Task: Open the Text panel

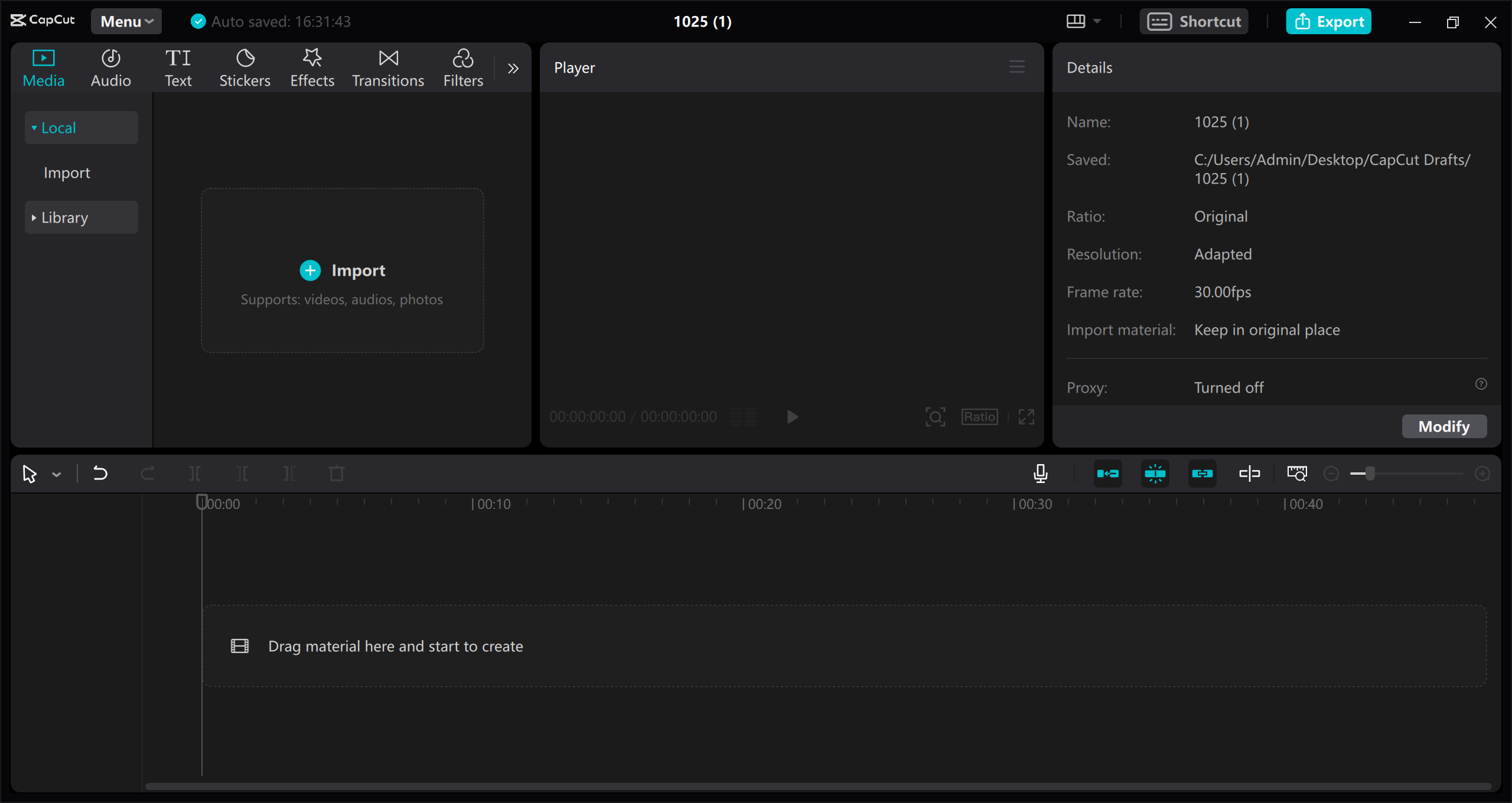Action: [178, 67]
